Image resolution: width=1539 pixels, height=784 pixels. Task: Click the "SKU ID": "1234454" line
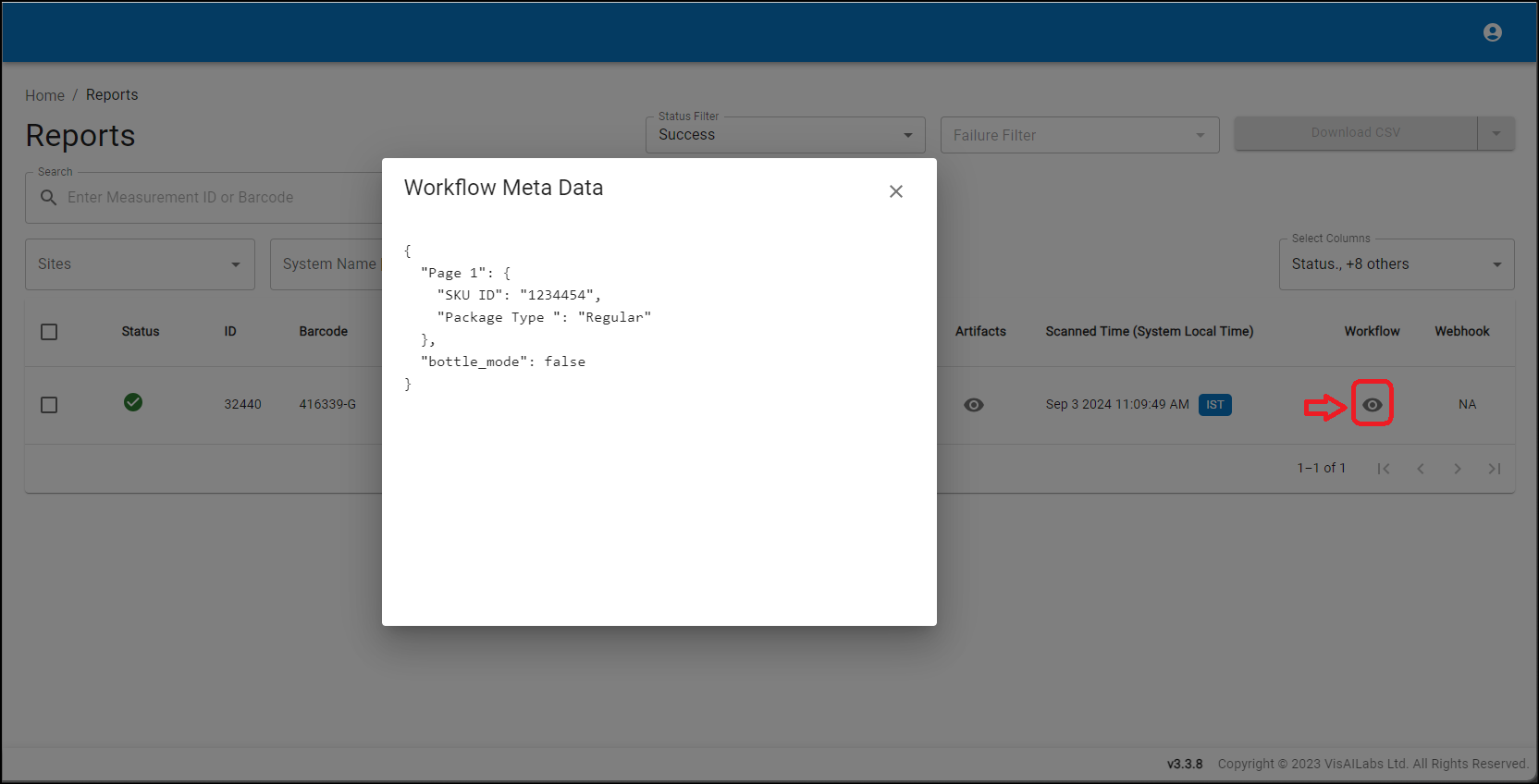[519, 295]
